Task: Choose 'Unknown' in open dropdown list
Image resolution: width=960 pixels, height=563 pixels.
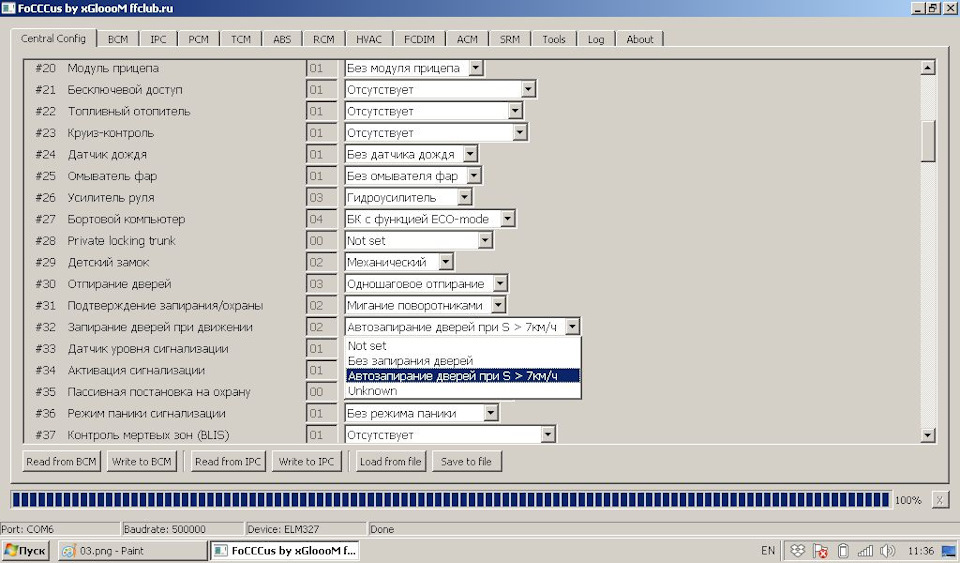Action: click(x=463, y=391)
